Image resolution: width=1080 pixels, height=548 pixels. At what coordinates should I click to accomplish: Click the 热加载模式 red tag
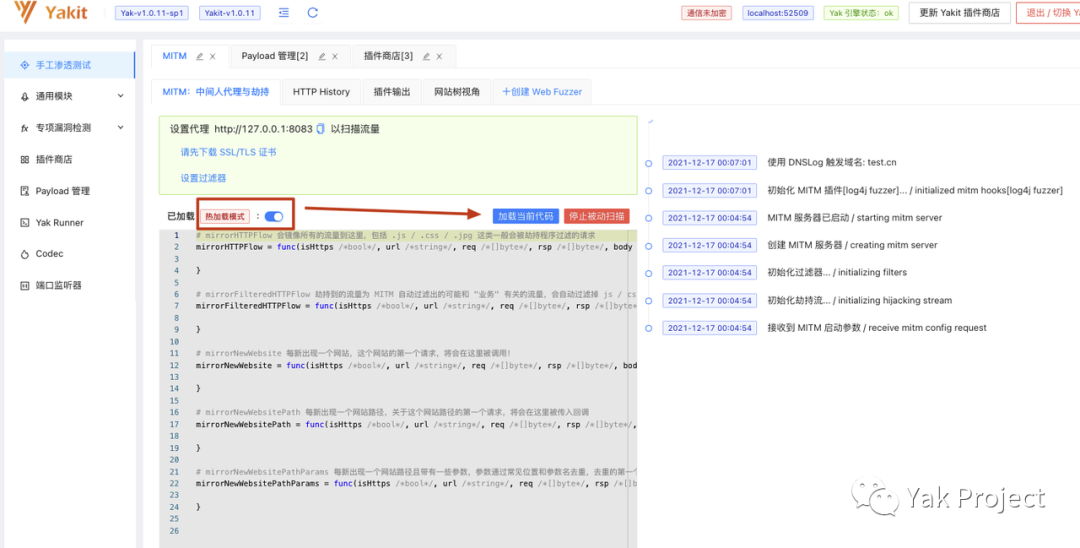225,216
